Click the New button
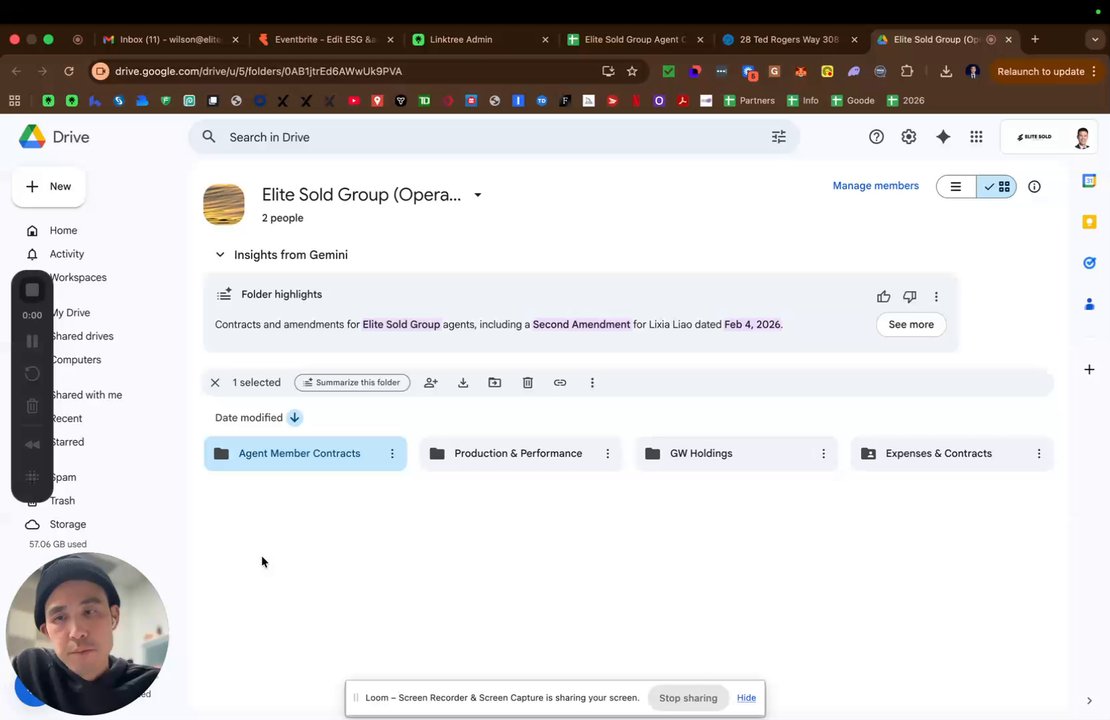This screenshot has height=720, width=1110. (x=49, y=187)
